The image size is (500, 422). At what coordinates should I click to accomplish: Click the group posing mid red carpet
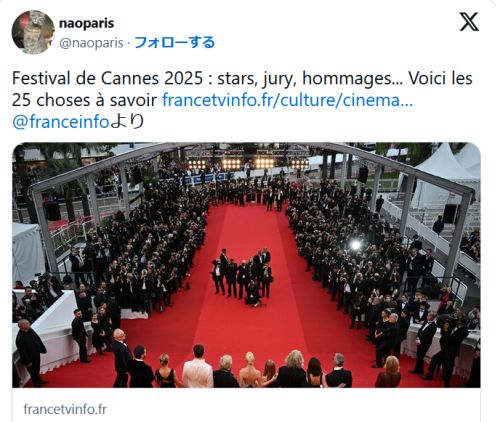click(x=243, y=277)
